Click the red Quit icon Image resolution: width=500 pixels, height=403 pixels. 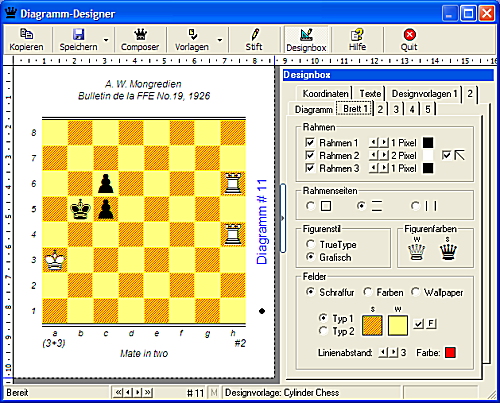click(409, 35)
